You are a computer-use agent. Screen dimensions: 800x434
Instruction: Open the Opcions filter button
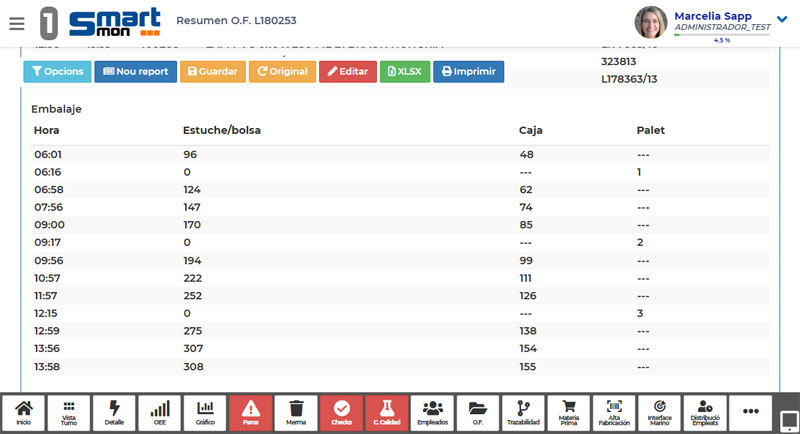[x=57, y=72]
